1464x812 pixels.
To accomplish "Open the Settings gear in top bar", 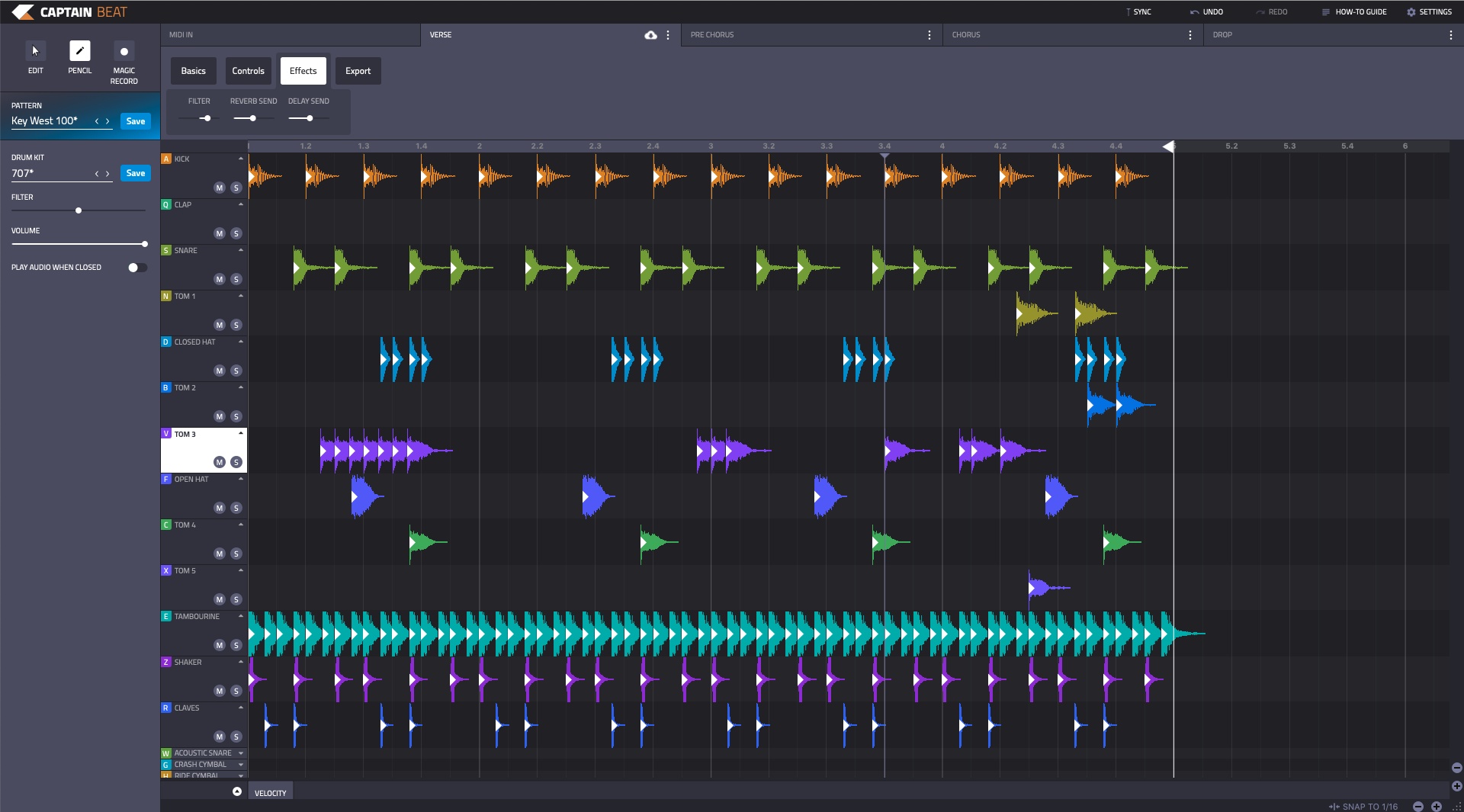I will 1411,12.
